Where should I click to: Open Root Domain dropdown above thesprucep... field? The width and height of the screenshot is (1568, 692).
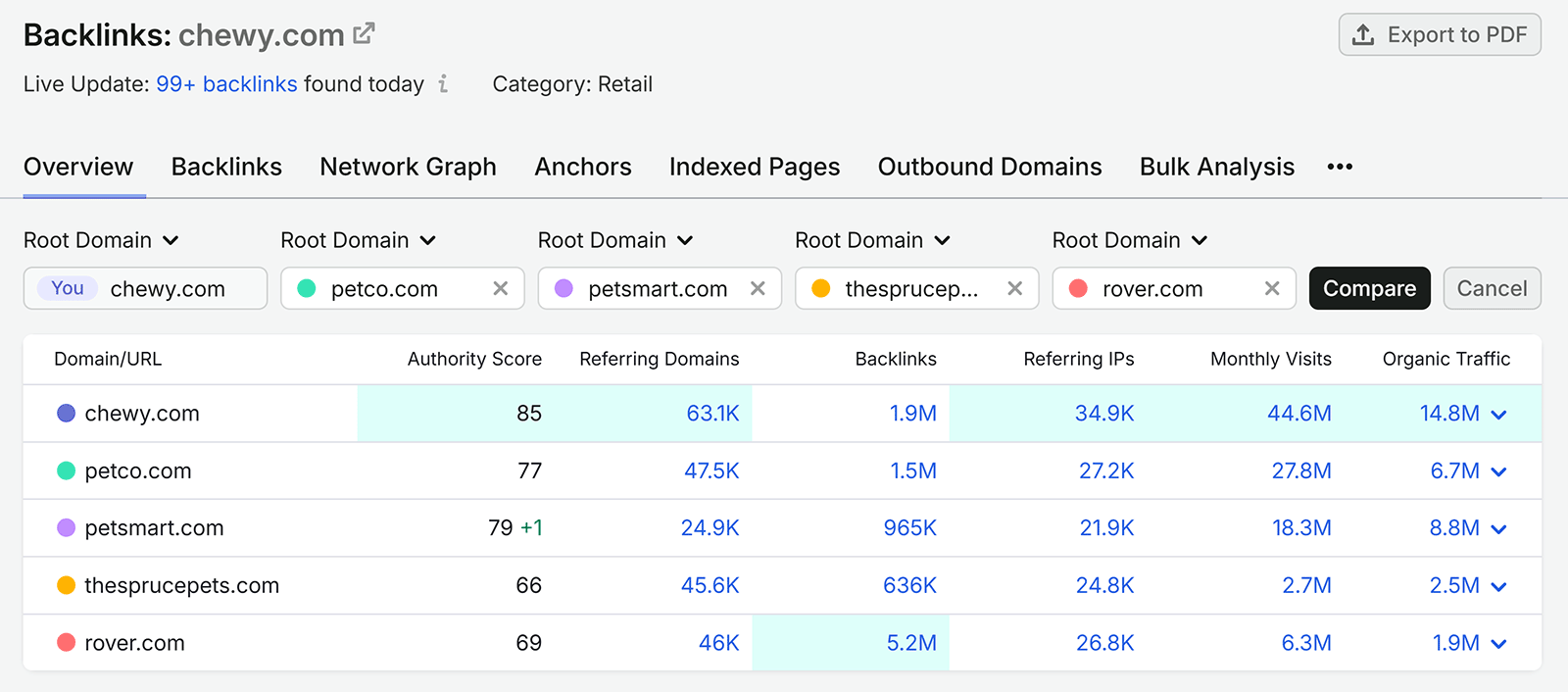coord(873,240)
